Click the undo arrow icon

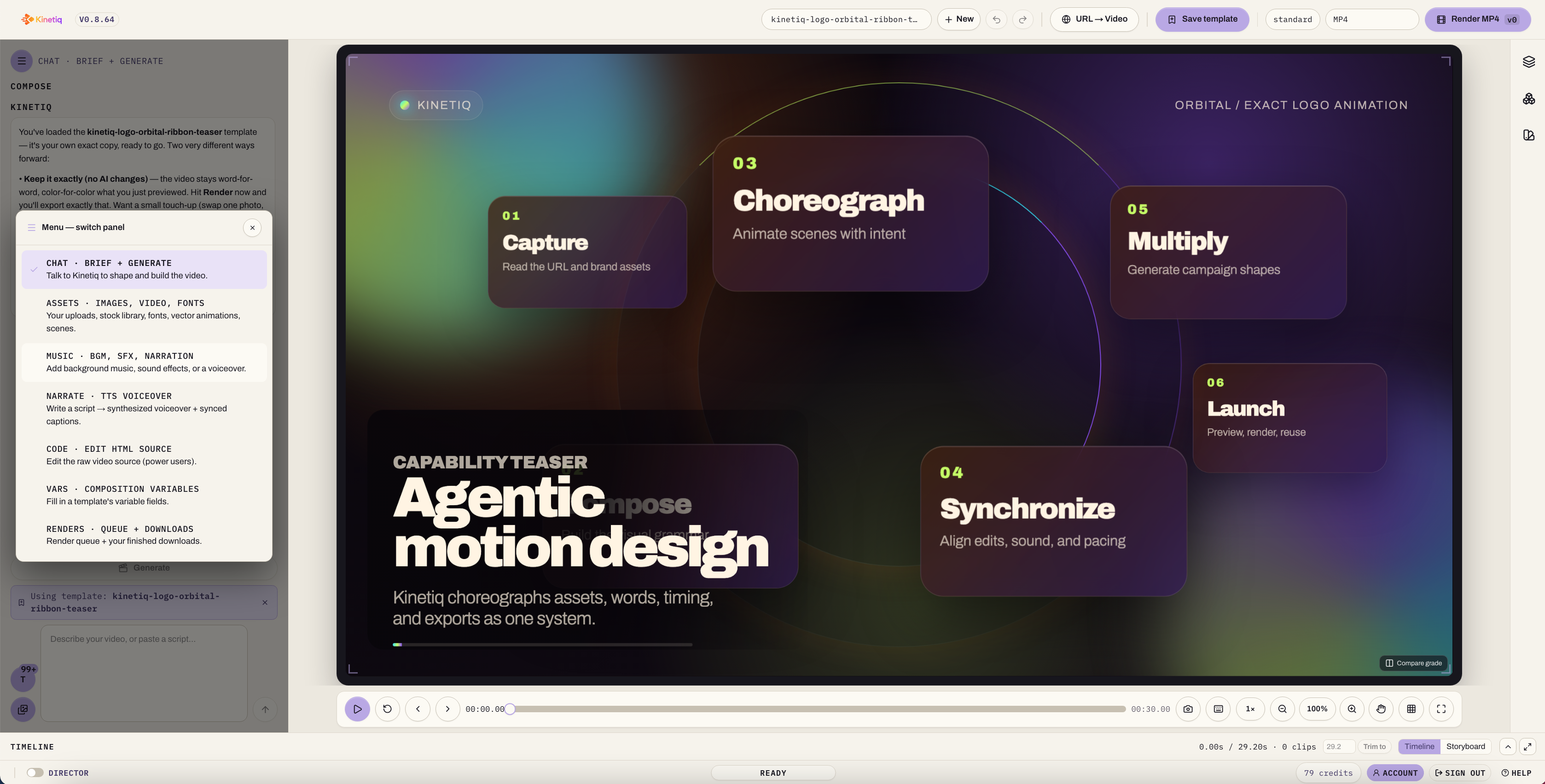coord(996,20)
